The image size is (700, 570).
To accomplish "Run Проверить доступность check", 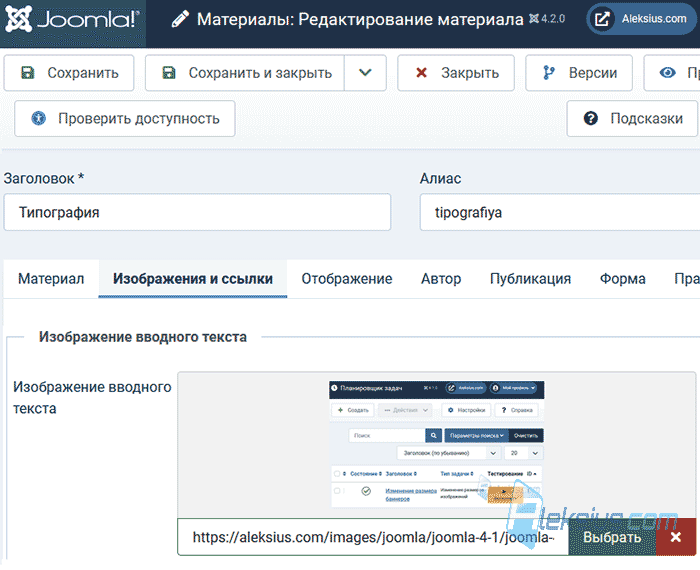I will (125, 118).
